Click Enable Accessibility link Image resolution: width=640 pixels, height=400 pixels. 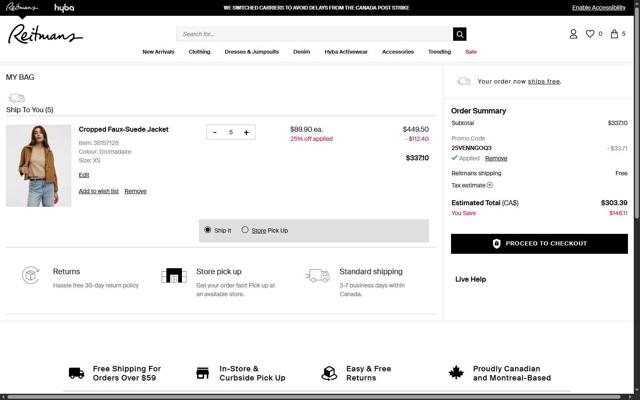tap(598, 7)
